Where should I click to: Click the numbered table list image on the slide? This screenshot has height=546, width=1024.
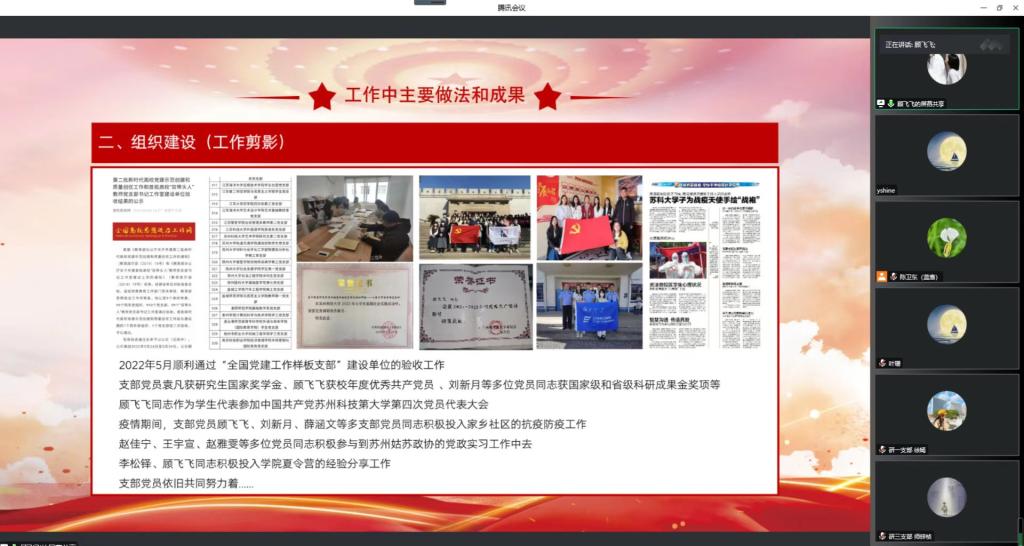click(x=250, y=263)
